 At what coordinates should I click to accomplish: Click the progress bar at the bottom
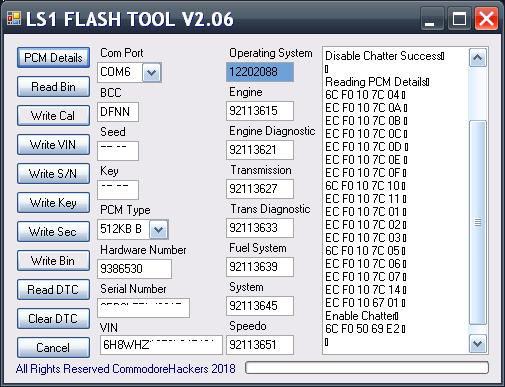(367, 368)
